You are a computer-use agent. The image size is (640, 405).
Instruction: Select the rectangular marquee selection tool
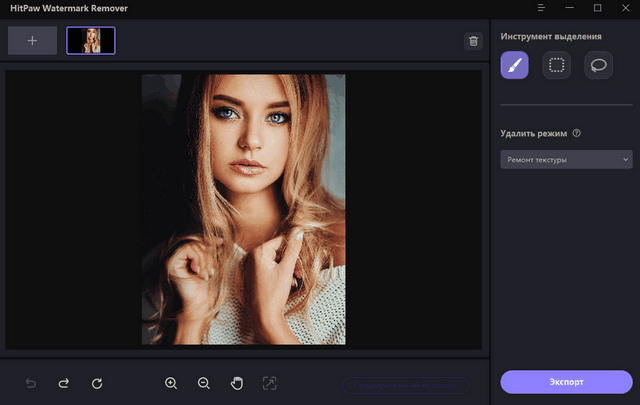(x=557, y=66)
